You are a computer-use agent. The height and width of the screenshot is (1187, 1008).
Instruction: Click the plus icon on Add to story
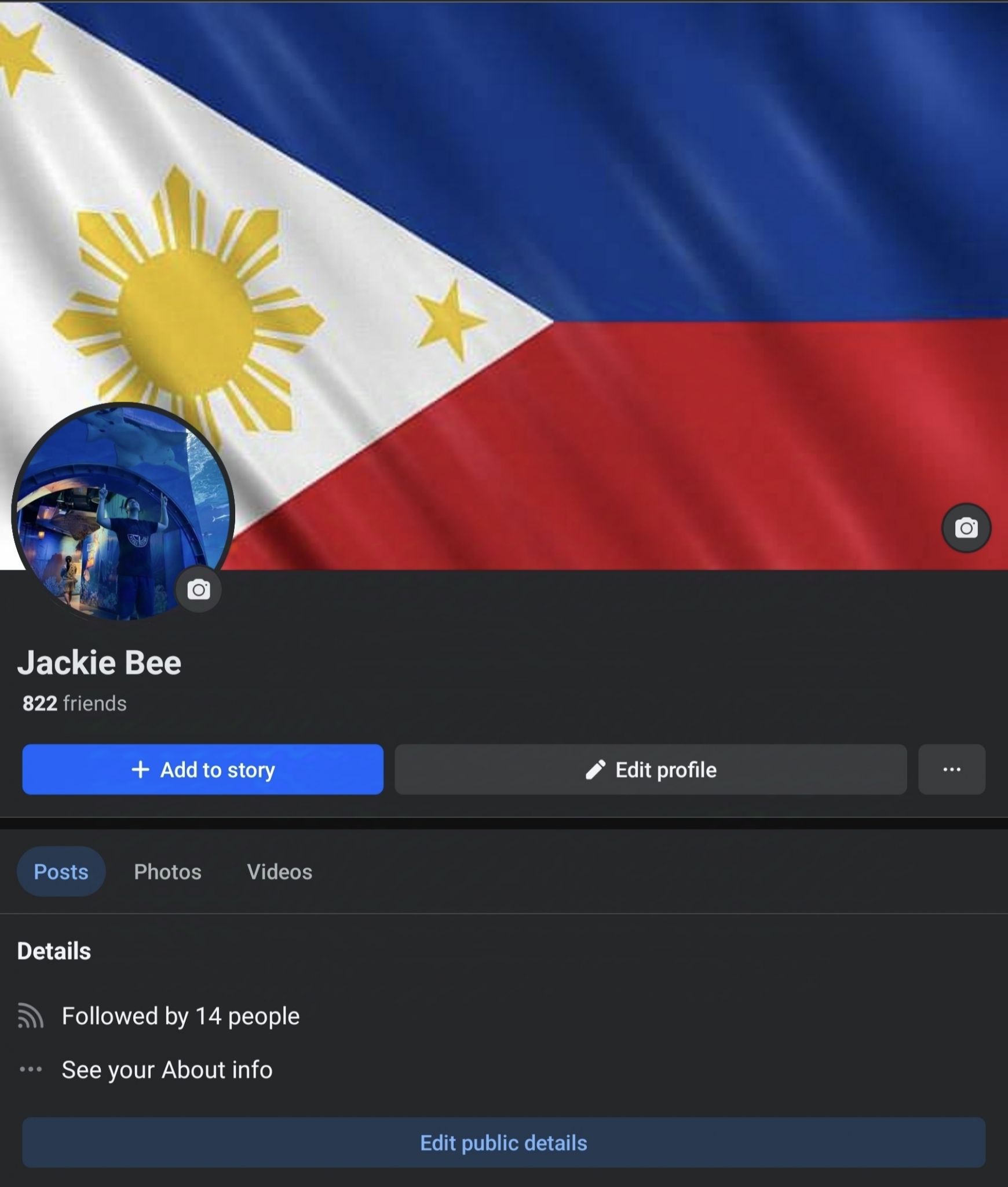140,770
